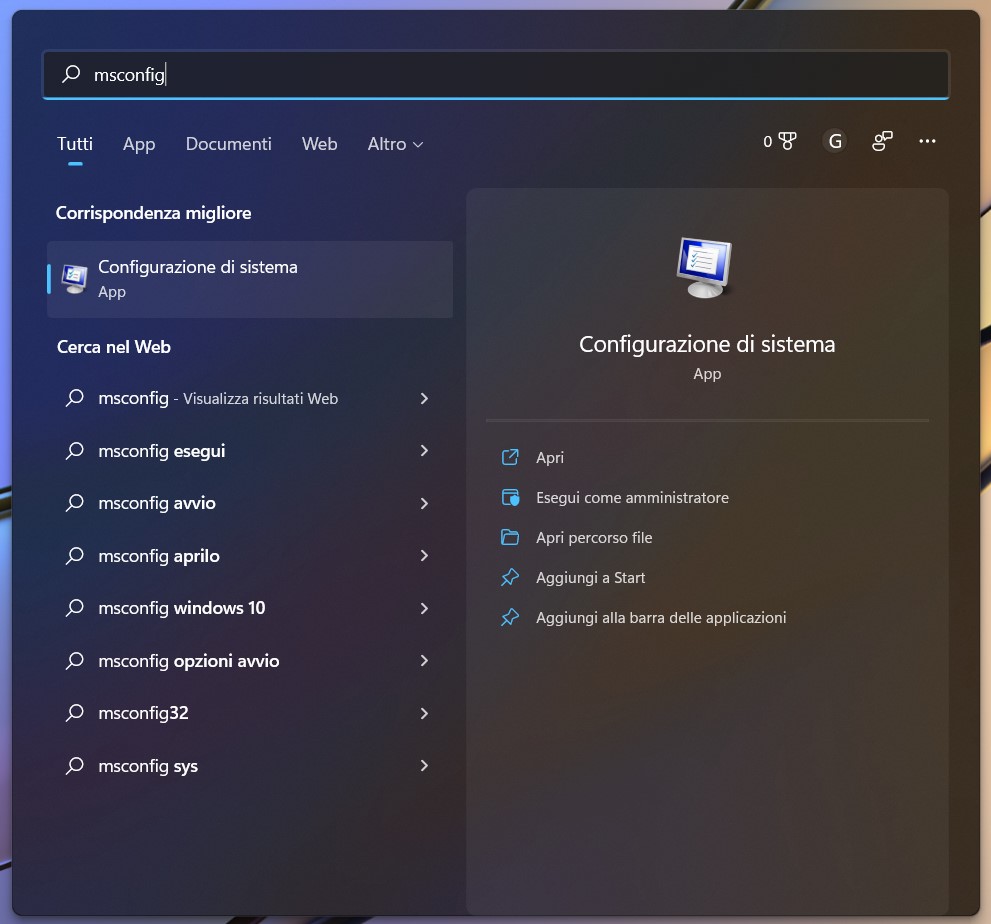Choose Apri percorso file
This screenshot has height=924, width=991.
(x=594, y=537)
